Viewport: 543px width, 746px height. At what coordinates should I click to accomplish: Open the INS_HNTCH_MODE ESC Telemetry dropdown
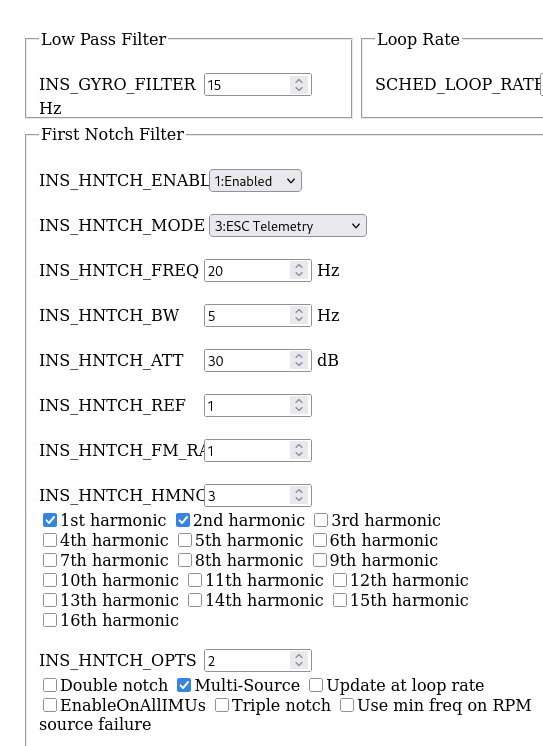tap(287, 226)
